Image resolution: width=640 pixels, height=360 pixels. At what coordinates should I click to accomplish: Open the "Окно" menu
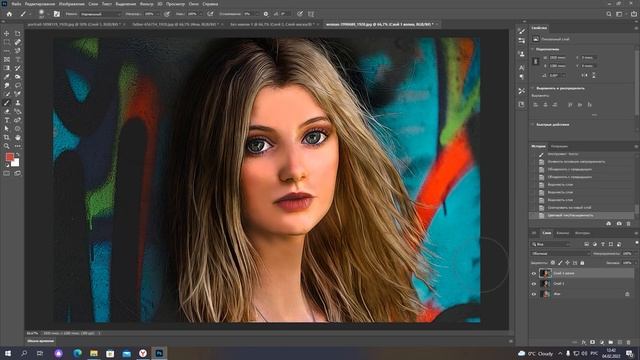point(194,4)
